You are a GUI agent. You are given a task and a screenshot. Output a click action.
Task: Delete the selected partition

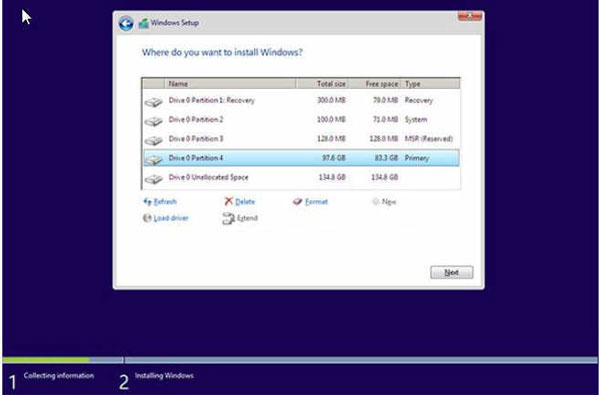pos(245,202)
